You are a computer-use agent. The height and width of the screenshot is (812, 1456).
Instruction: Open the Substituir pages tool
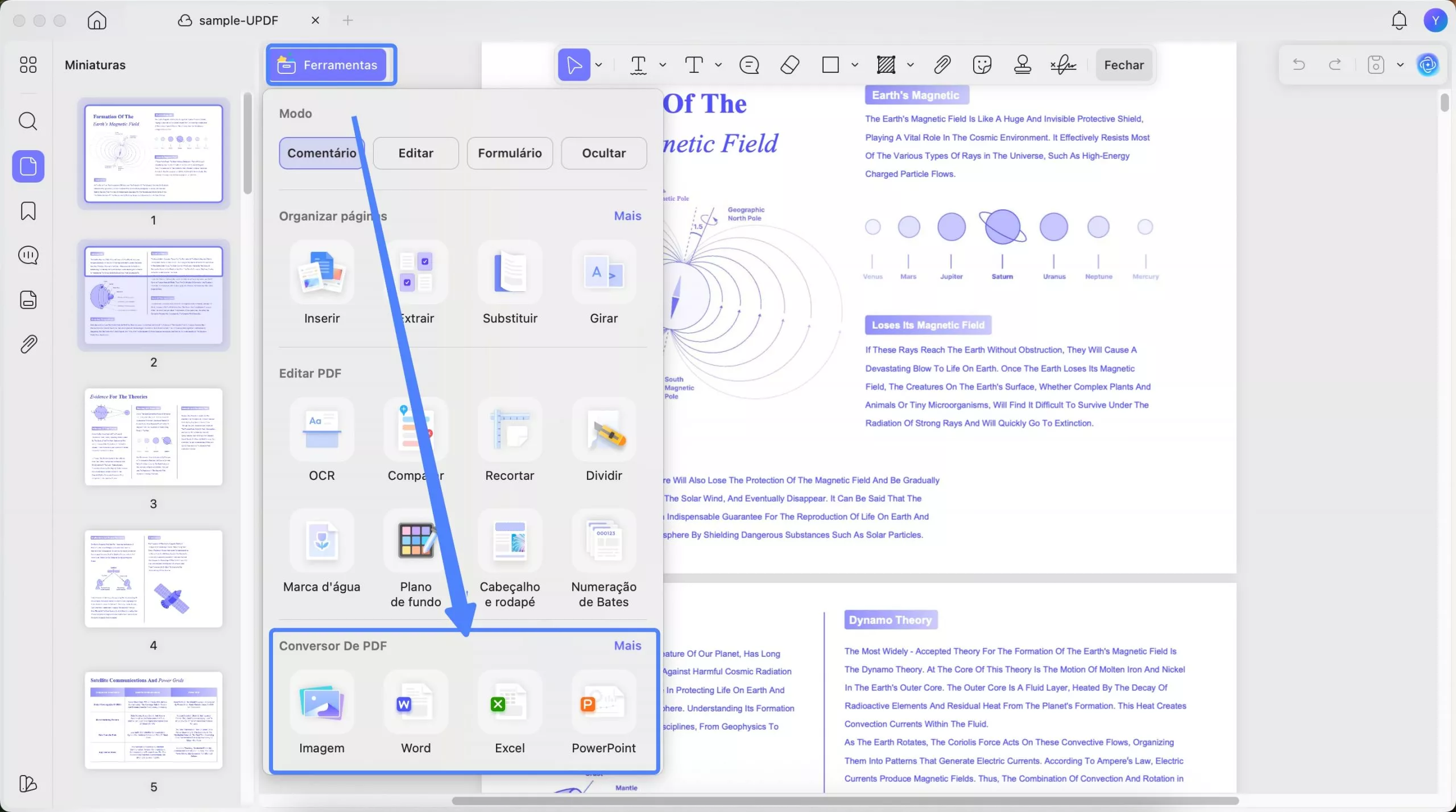pos(510,284)
